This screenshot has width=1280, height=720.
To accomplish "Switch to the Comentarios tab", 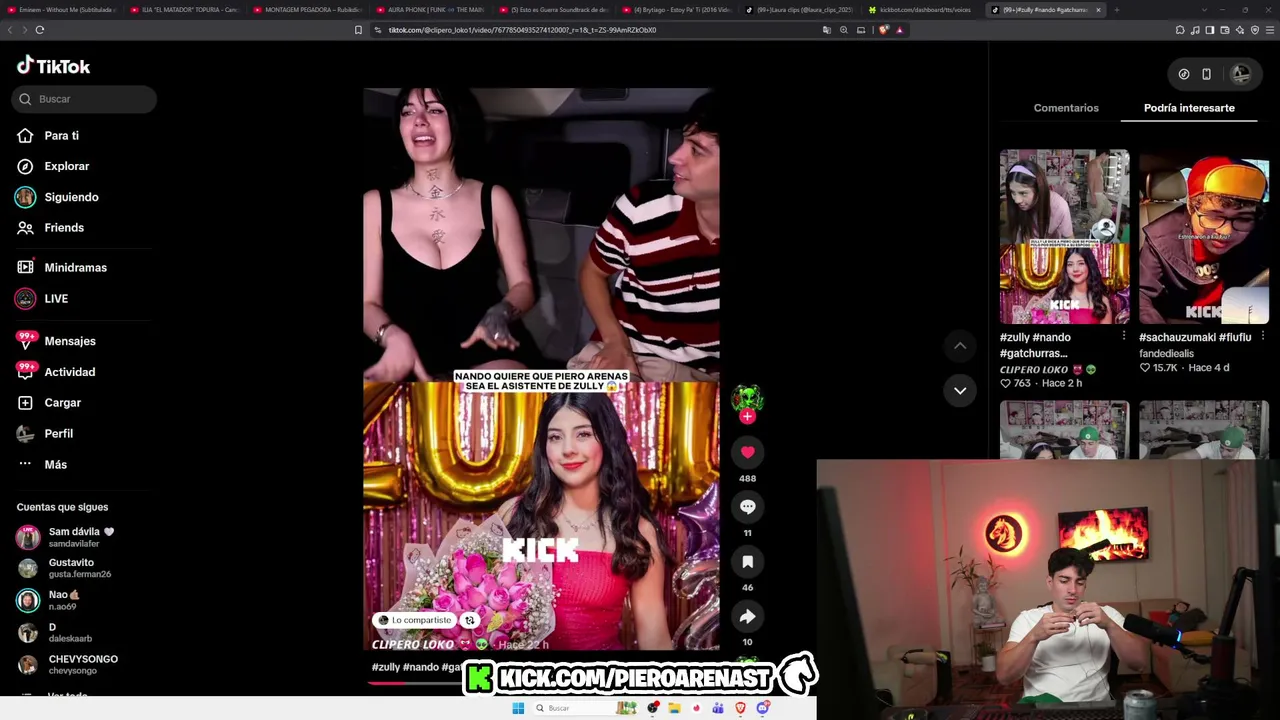I will [1066, 108].
